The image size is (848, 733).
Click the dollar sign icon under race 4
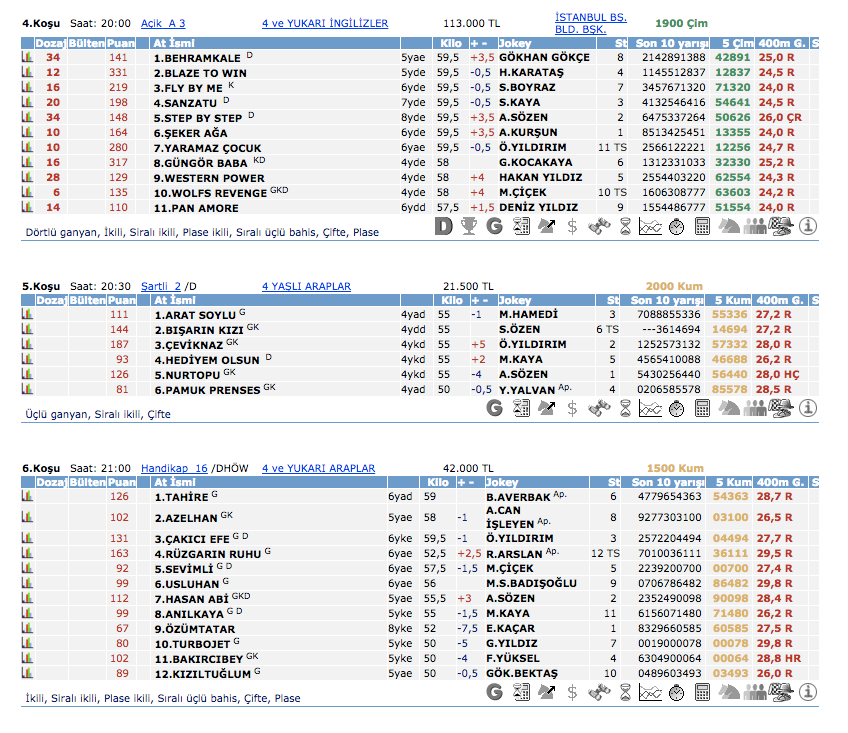coord(572,227)
